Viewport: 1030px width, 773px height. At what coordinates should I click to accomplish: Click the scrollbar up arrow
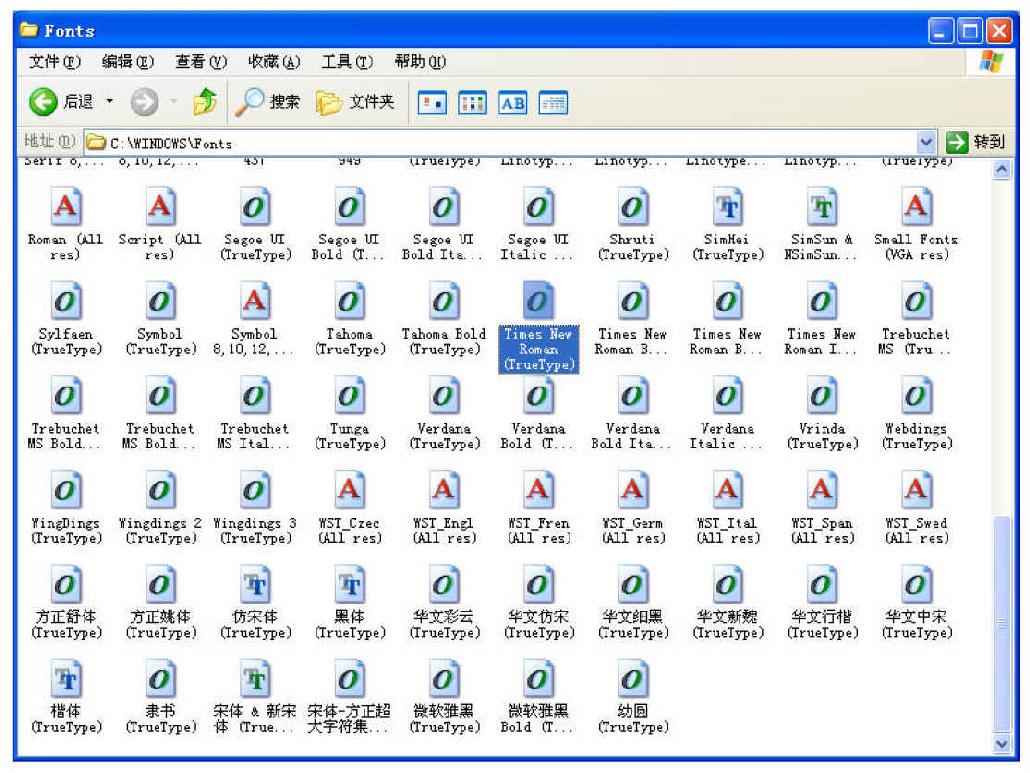tap(1001, 170)
